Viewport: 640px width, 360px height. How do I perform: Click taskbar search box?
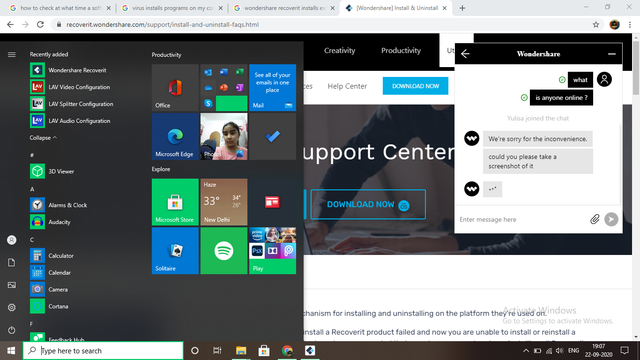point(103,351)
